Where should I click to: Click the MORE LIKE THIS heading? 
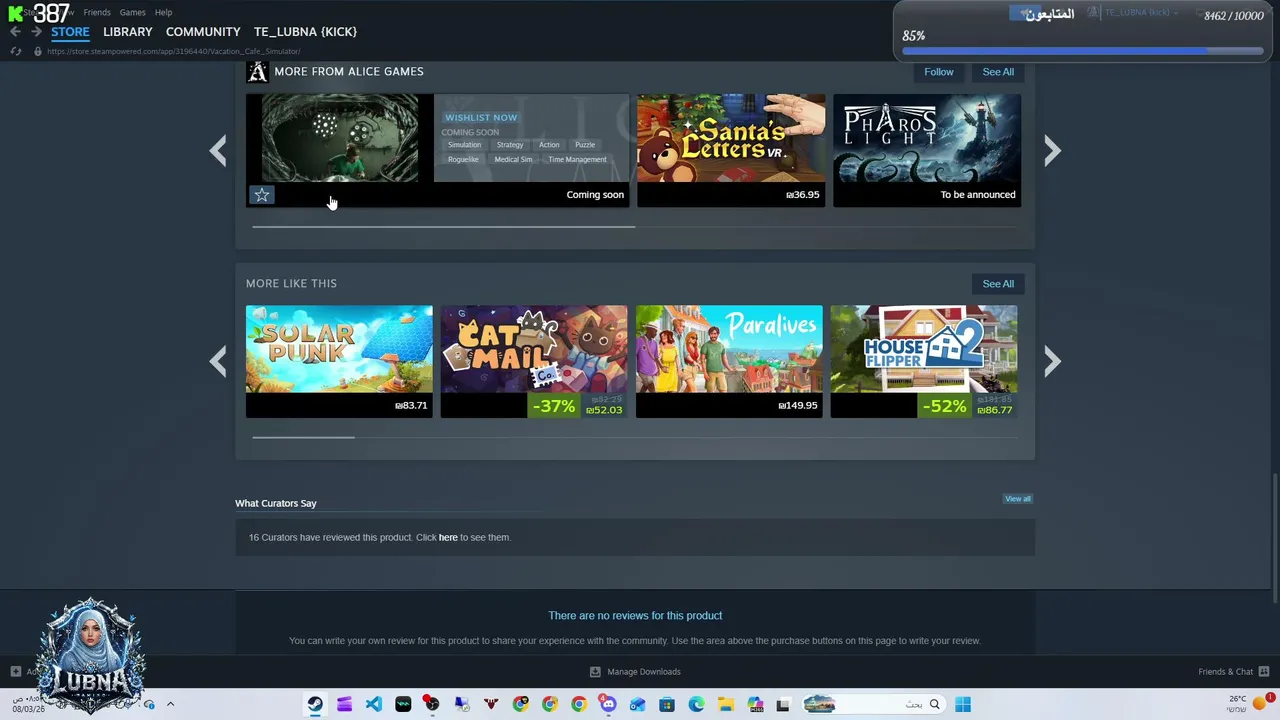point(291,284)
